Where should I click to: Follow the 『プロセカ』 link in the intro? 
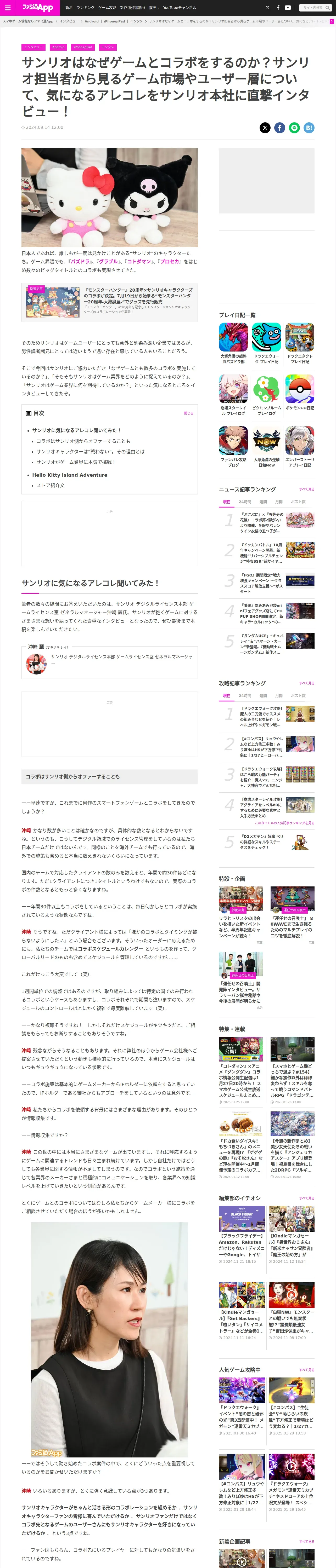coord(170,262)
